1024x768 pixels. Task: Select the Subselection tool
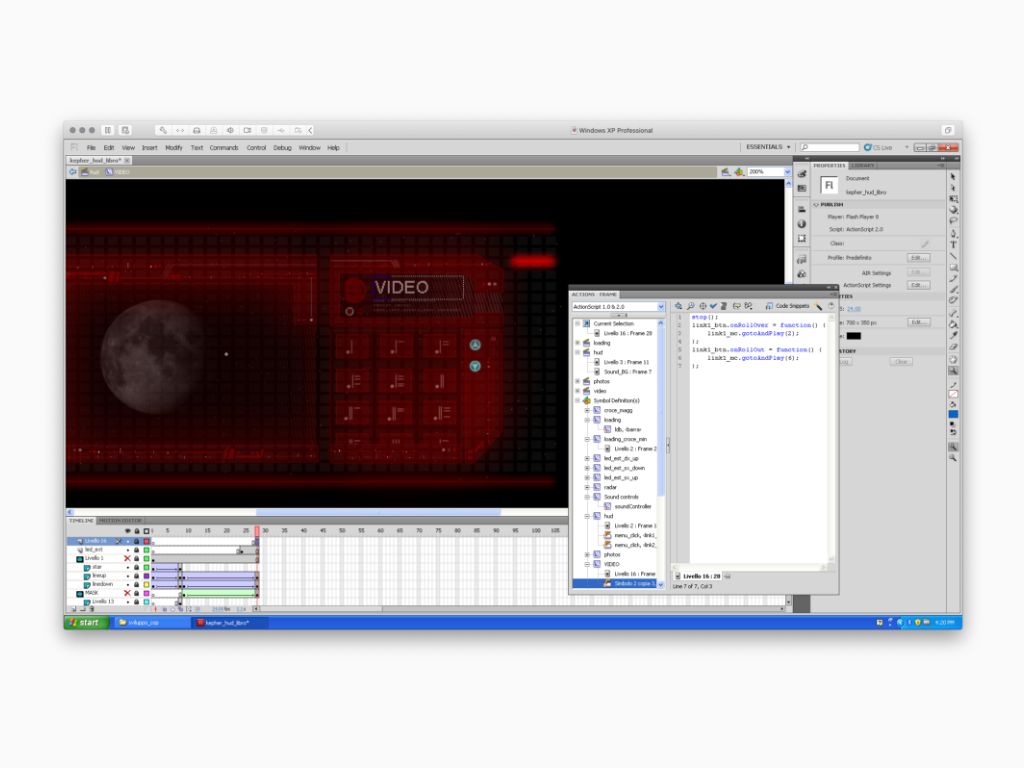(x=953, y=188)
